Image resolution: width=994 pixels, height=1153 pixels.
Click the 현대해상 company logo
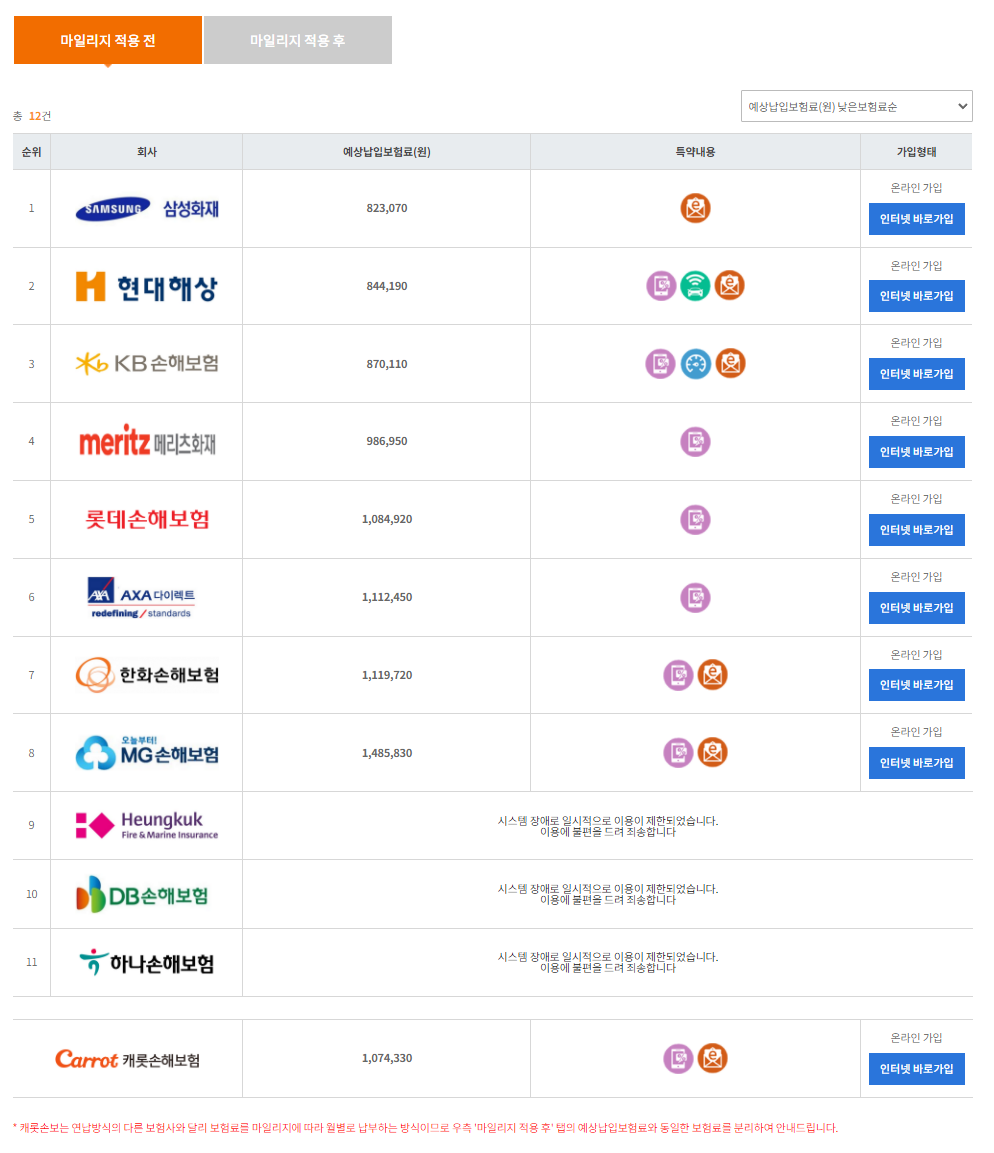(147, 287)
